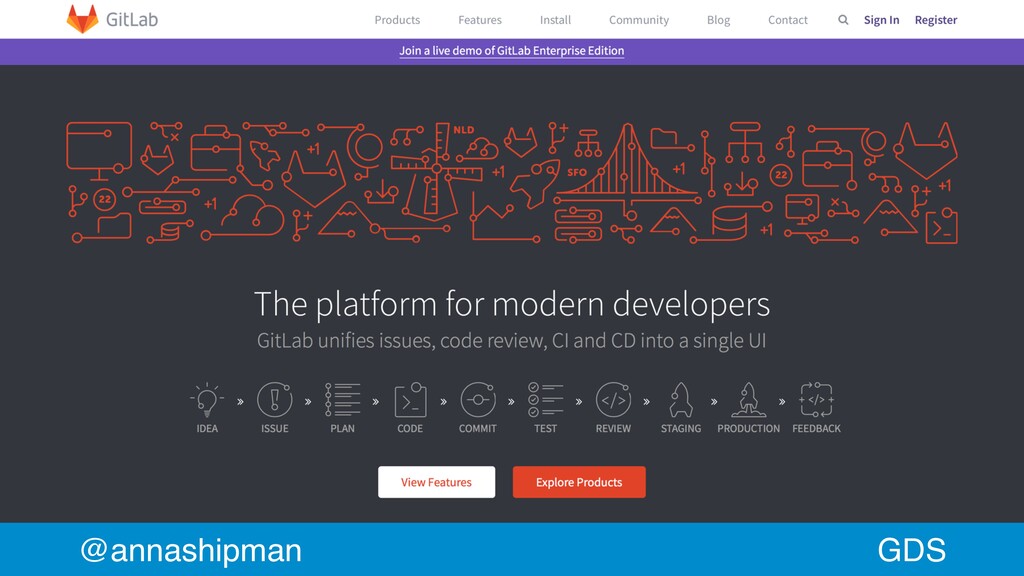Select the Commit circle icon
This screenshot has height=576, width=1024.
478,400
